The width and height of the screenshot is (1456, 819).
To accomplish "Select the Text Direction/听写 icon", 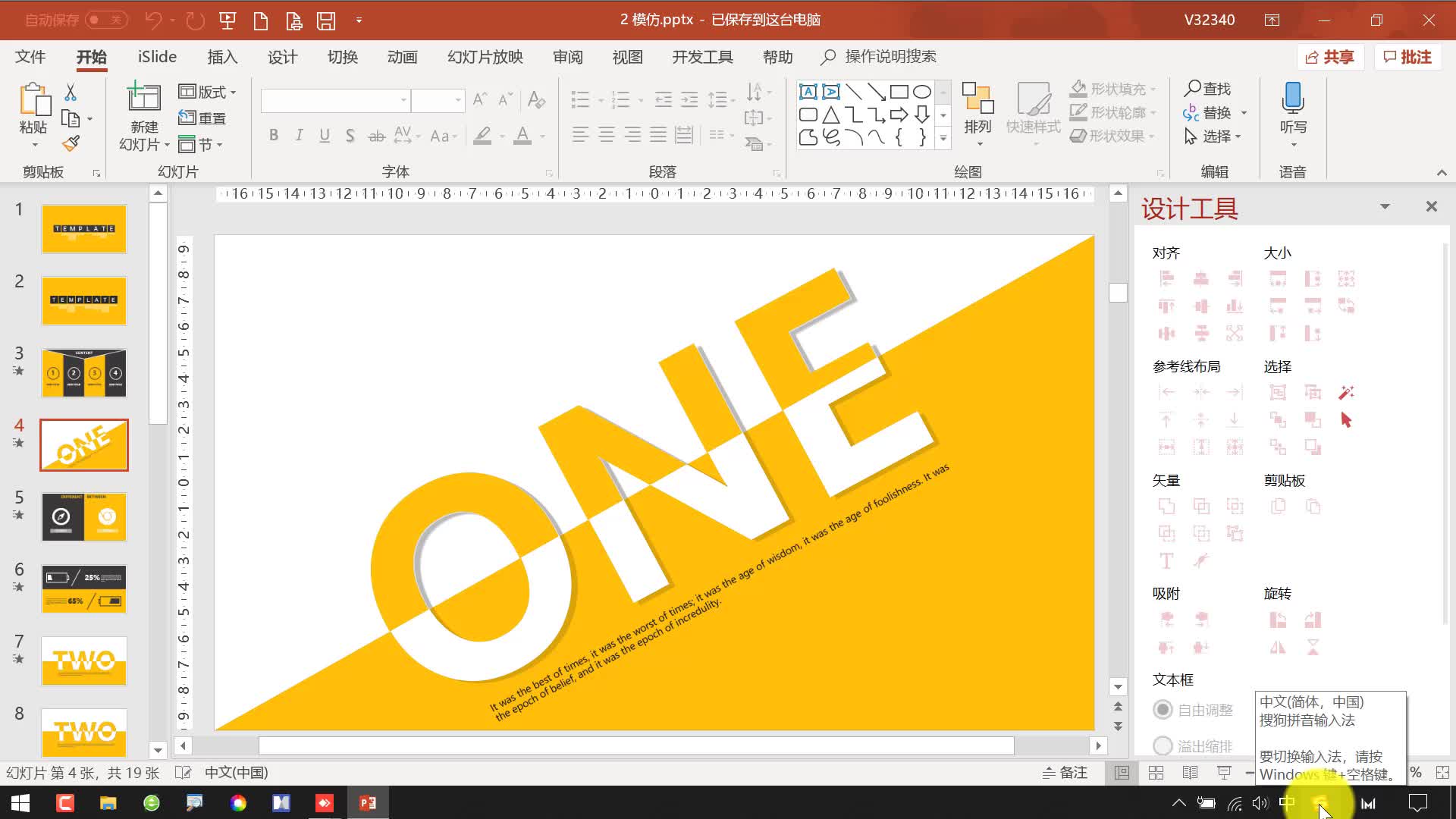I will [x=1293, y=114].
